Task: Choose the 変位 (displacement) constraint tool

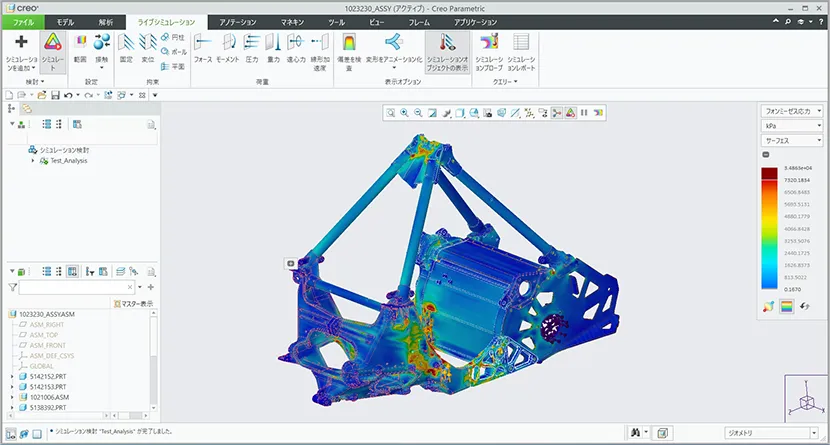Action: point(148,49)
